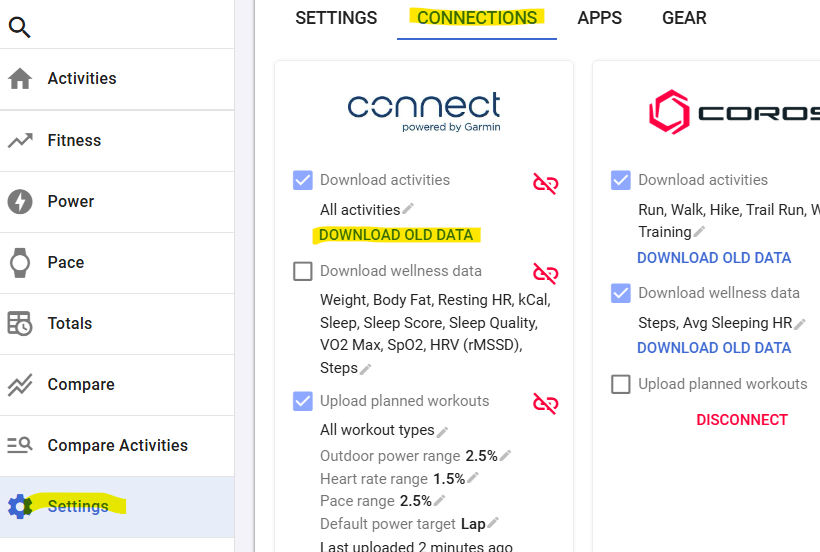This screenshot has height=552, width=820.
Task: Open the Compare page in sidebar
Action: pyautogui.click(x=117, y=385)
